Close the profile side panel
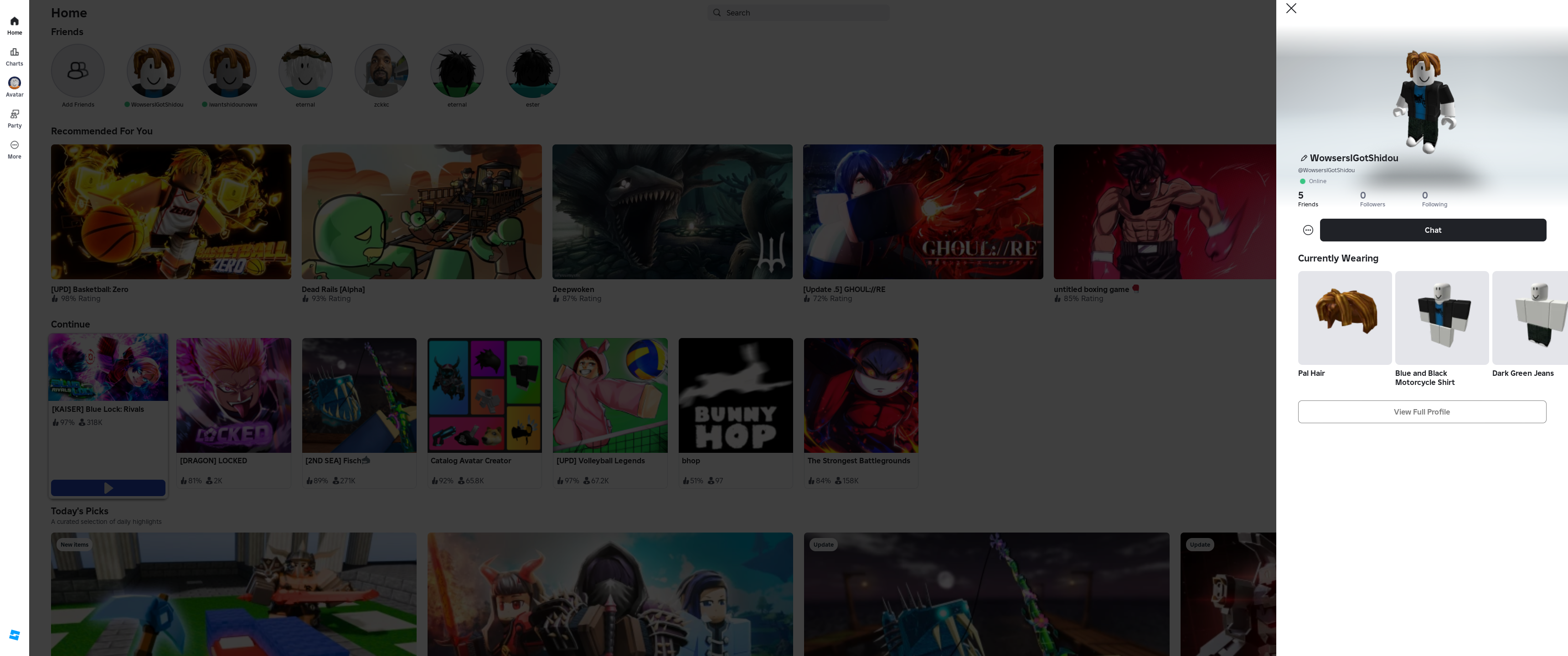 pos(1290,9)
